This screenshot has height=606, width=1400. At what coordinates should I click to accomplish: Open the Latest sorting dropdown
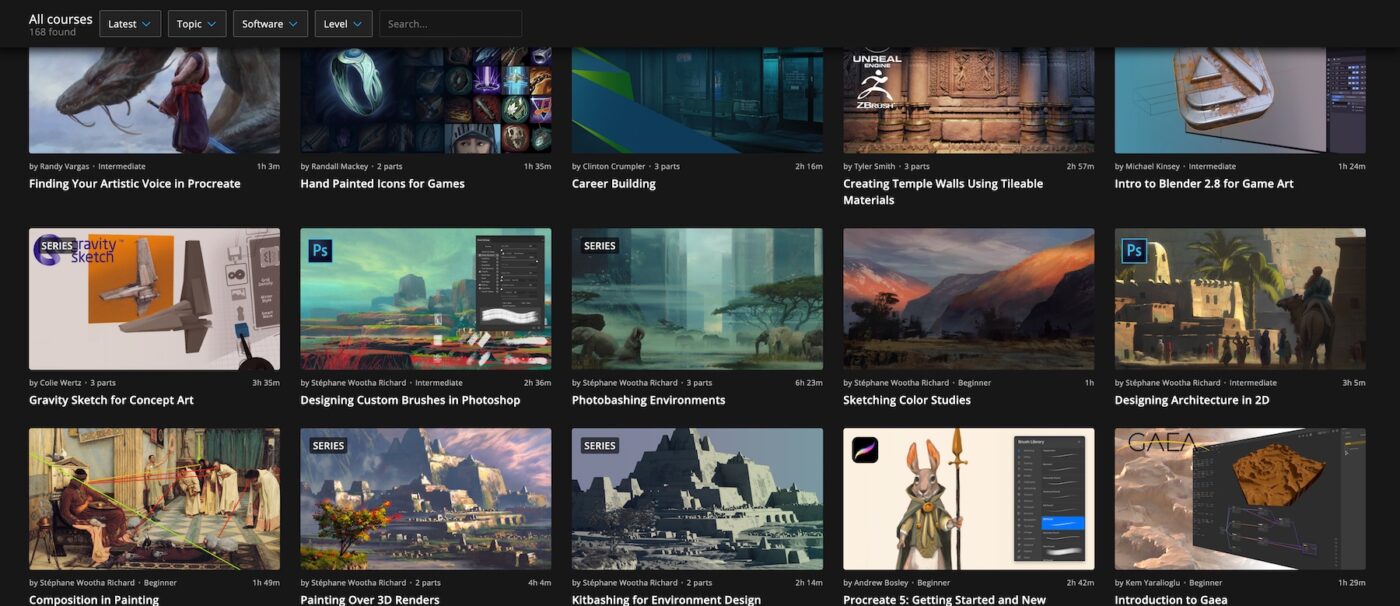pyautogui.click(x=129, y=23)
